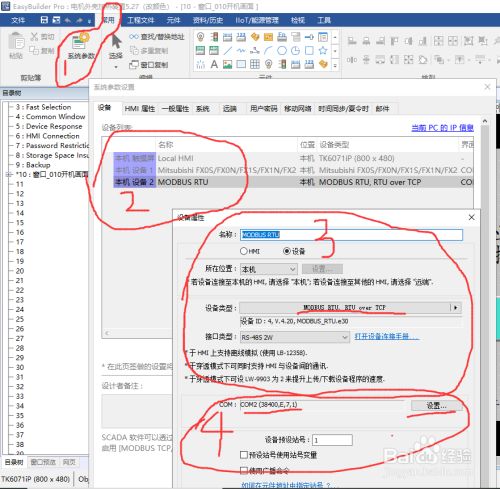Click the 设备预设站号 value field
Image resolution: width=500 pixels, height=489 pixels.
[x=332, y=440]
